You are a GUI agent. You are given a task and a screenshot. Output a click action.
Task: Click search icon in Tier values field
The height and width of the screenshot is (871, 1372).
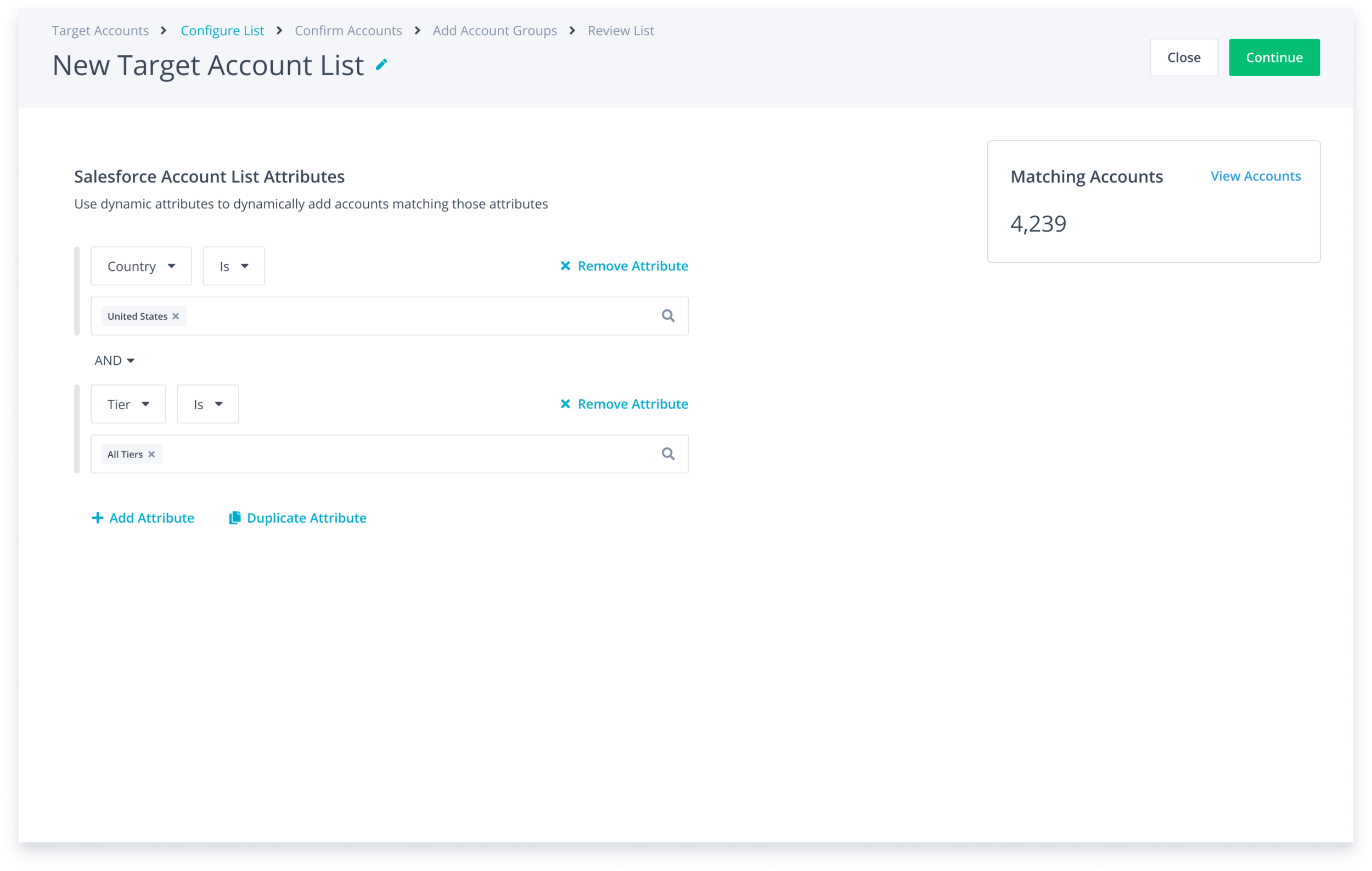pos(668,454)
